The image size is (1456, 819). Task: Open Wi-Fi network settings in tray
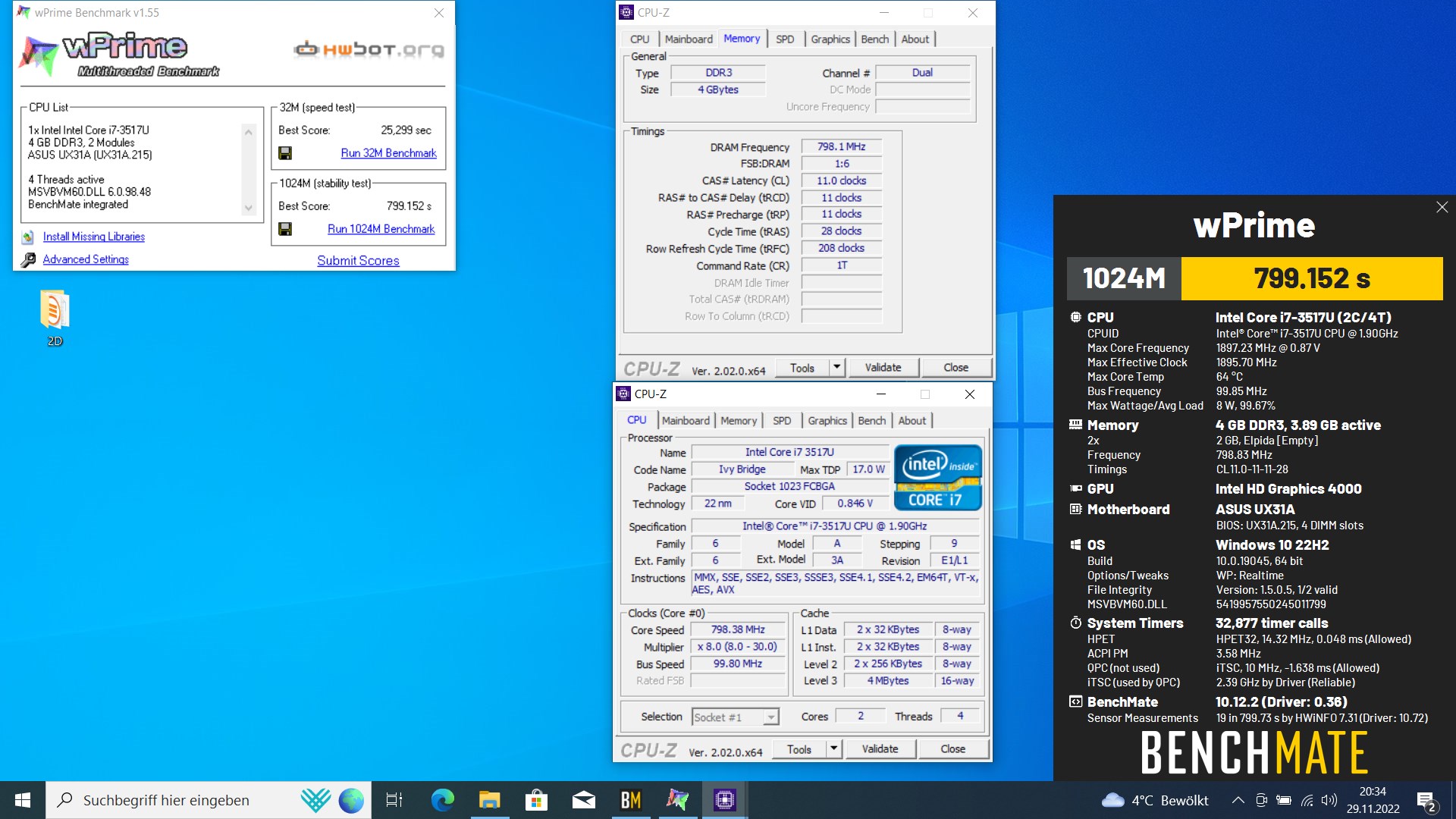(x=1307, y=800)
